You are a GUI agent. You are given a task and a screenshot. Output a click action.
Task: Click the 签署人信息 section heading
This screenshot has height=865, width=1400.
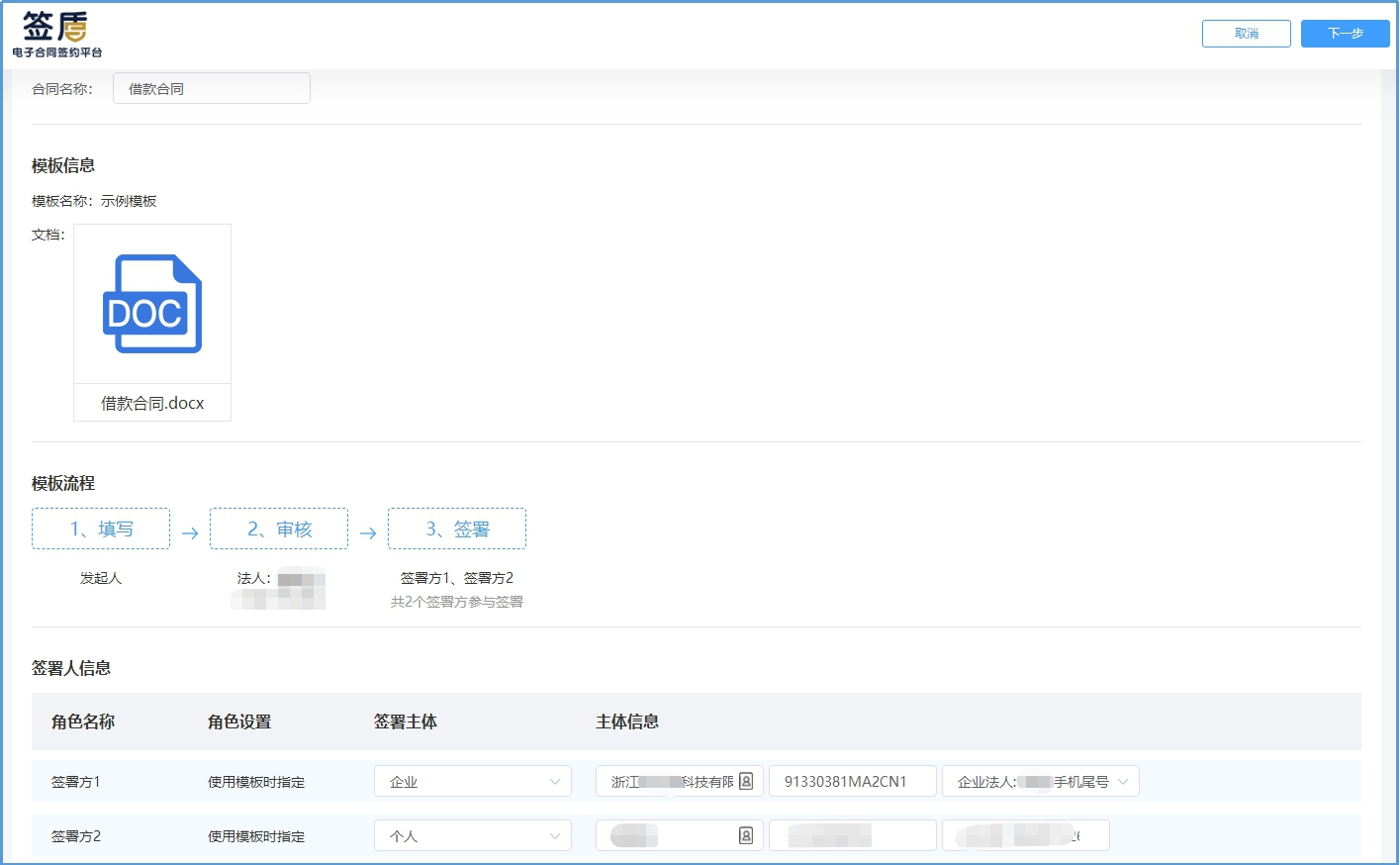tap(71, 668)
